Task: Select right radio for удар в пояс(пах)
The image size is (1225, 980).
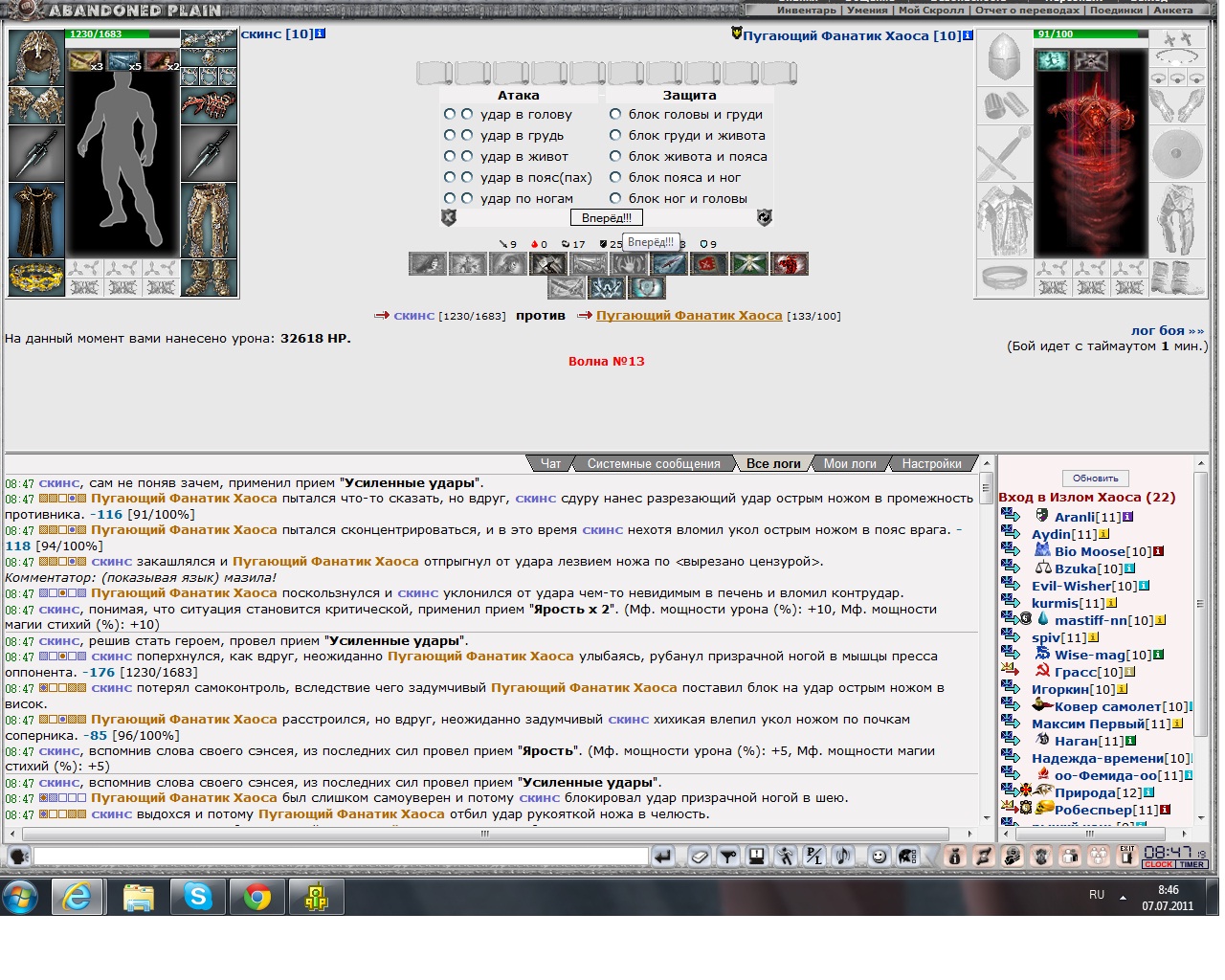Action: tap(467, 177)
